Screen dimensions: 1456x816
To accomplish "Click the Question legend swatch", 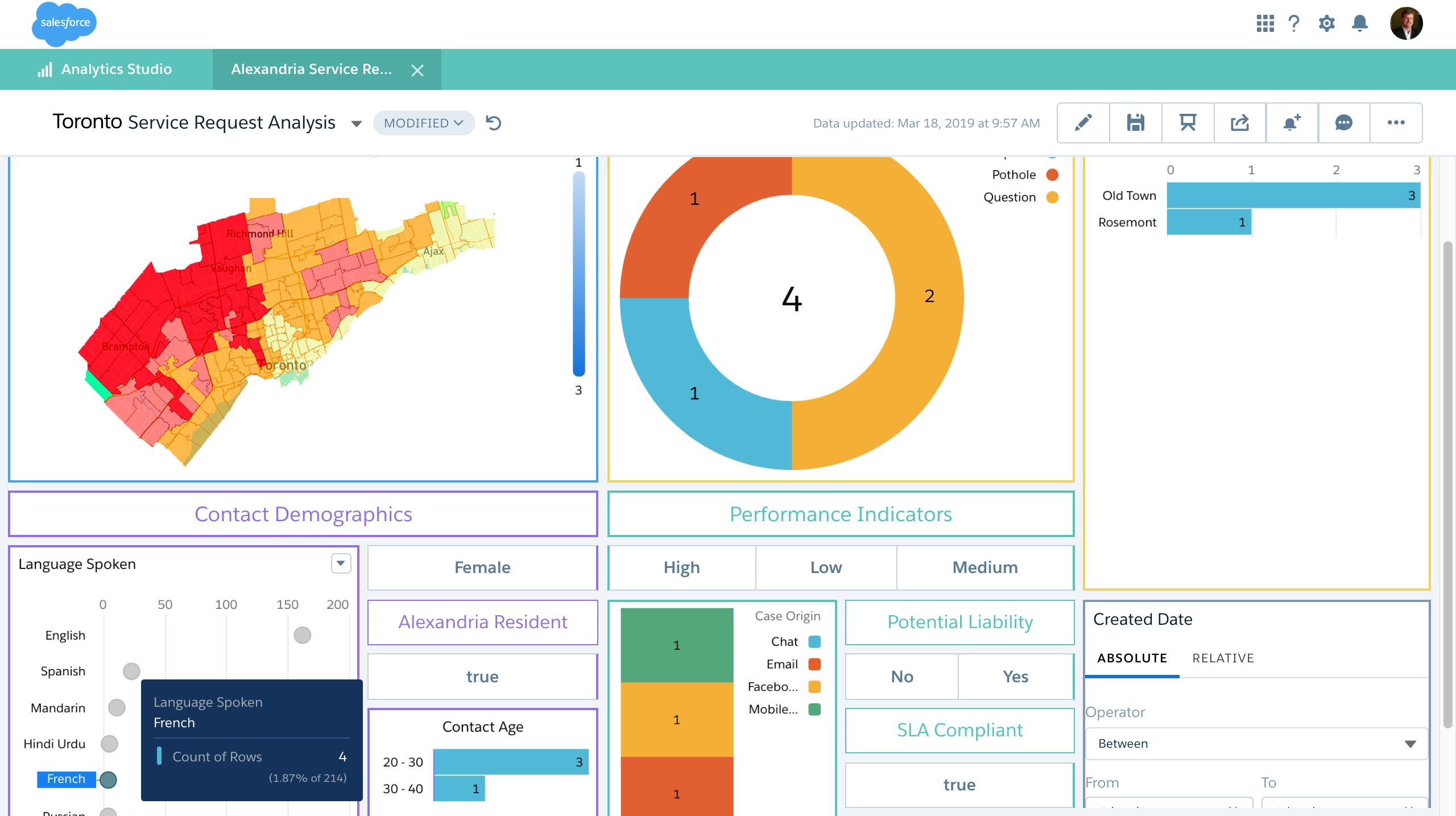I will pyautogui.click(x=1052, y=197).
